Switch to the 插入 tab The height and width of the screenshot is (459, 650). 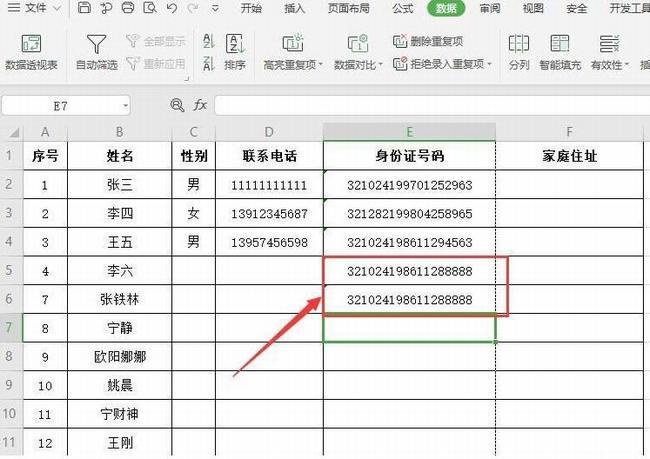coord(294,8)
